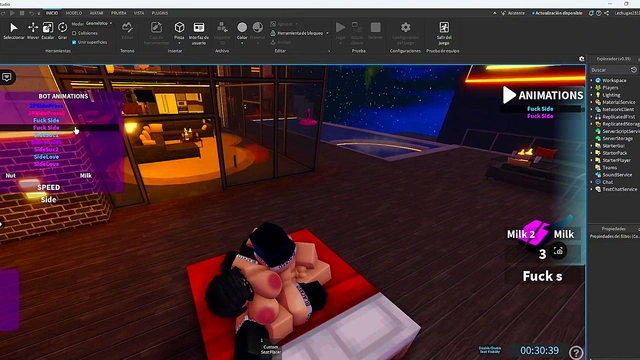Toggle the Colisiones checkbox
This screenshot has width=640, height=360.
pos(74,33)
